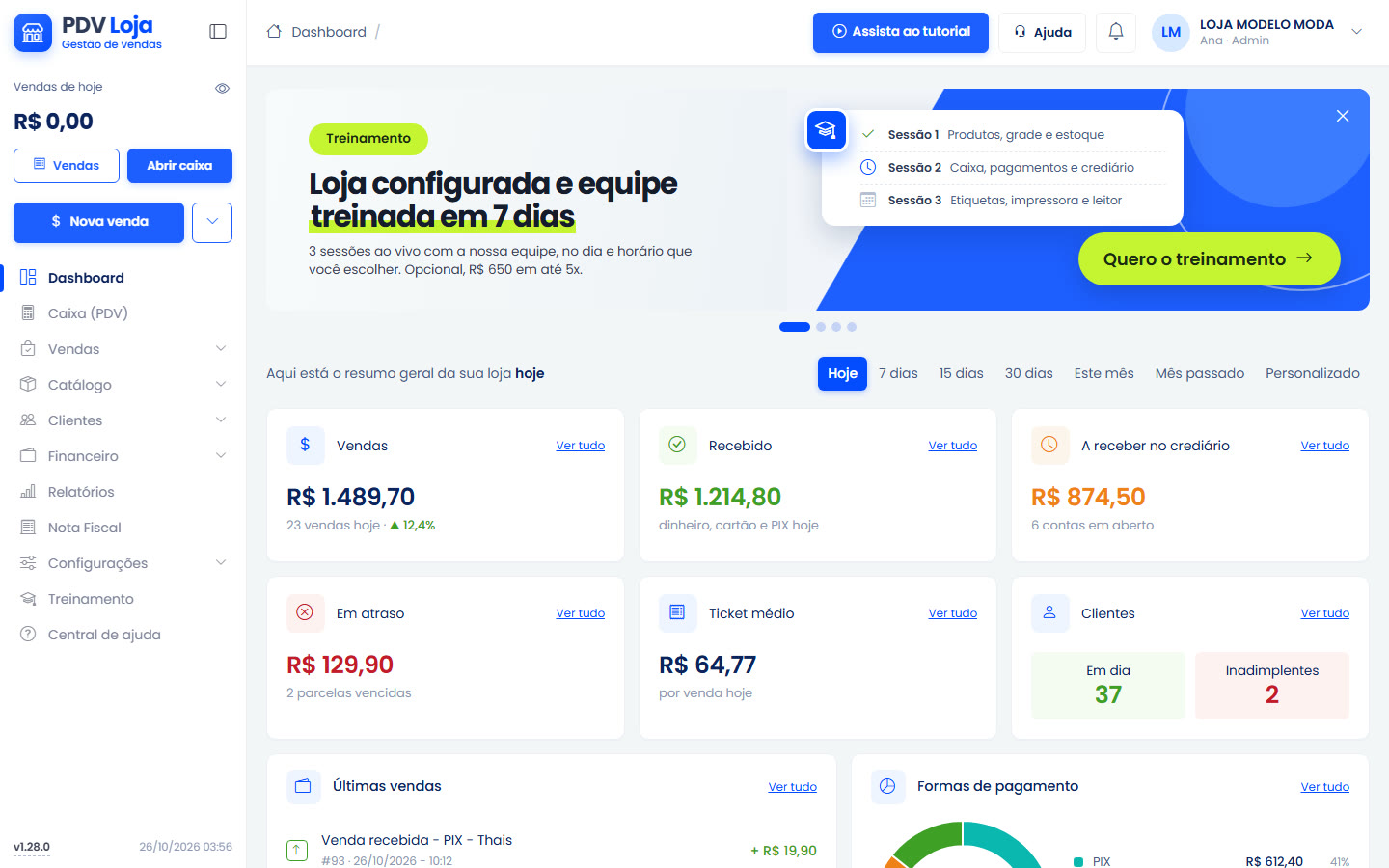Click the Sessão 3 calendar icon
This screenshot has height=868, width=1389.
[868, 200]
